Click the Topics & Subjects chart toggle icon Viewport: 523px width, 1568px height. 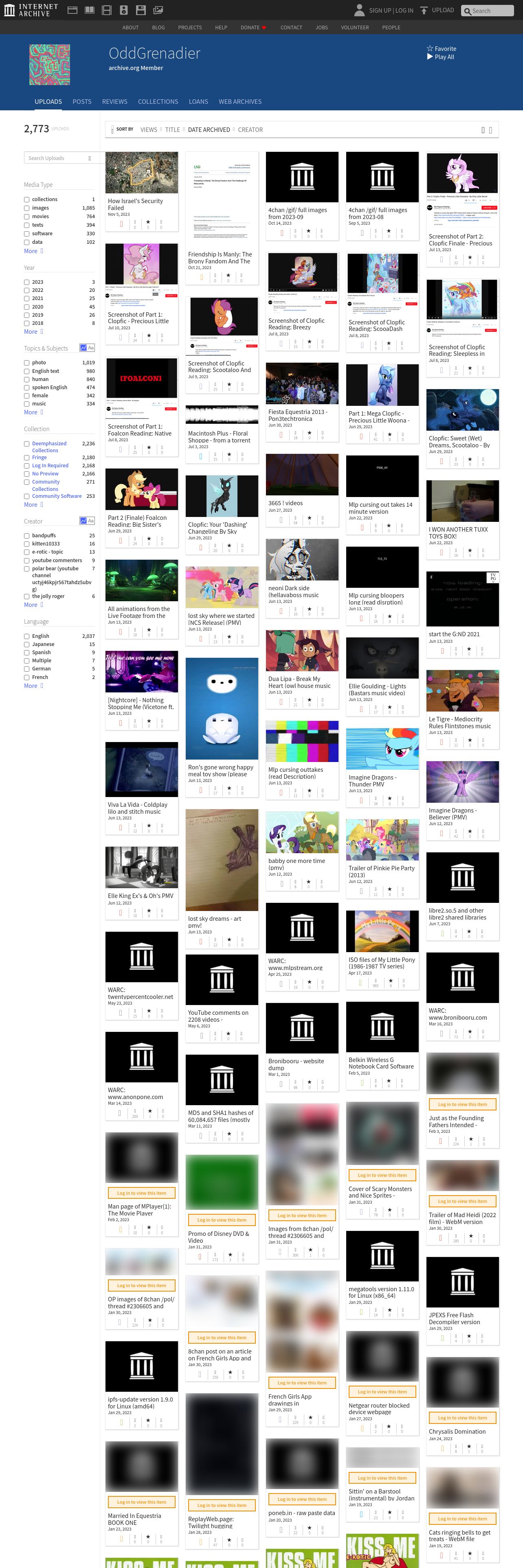(83, 348)
